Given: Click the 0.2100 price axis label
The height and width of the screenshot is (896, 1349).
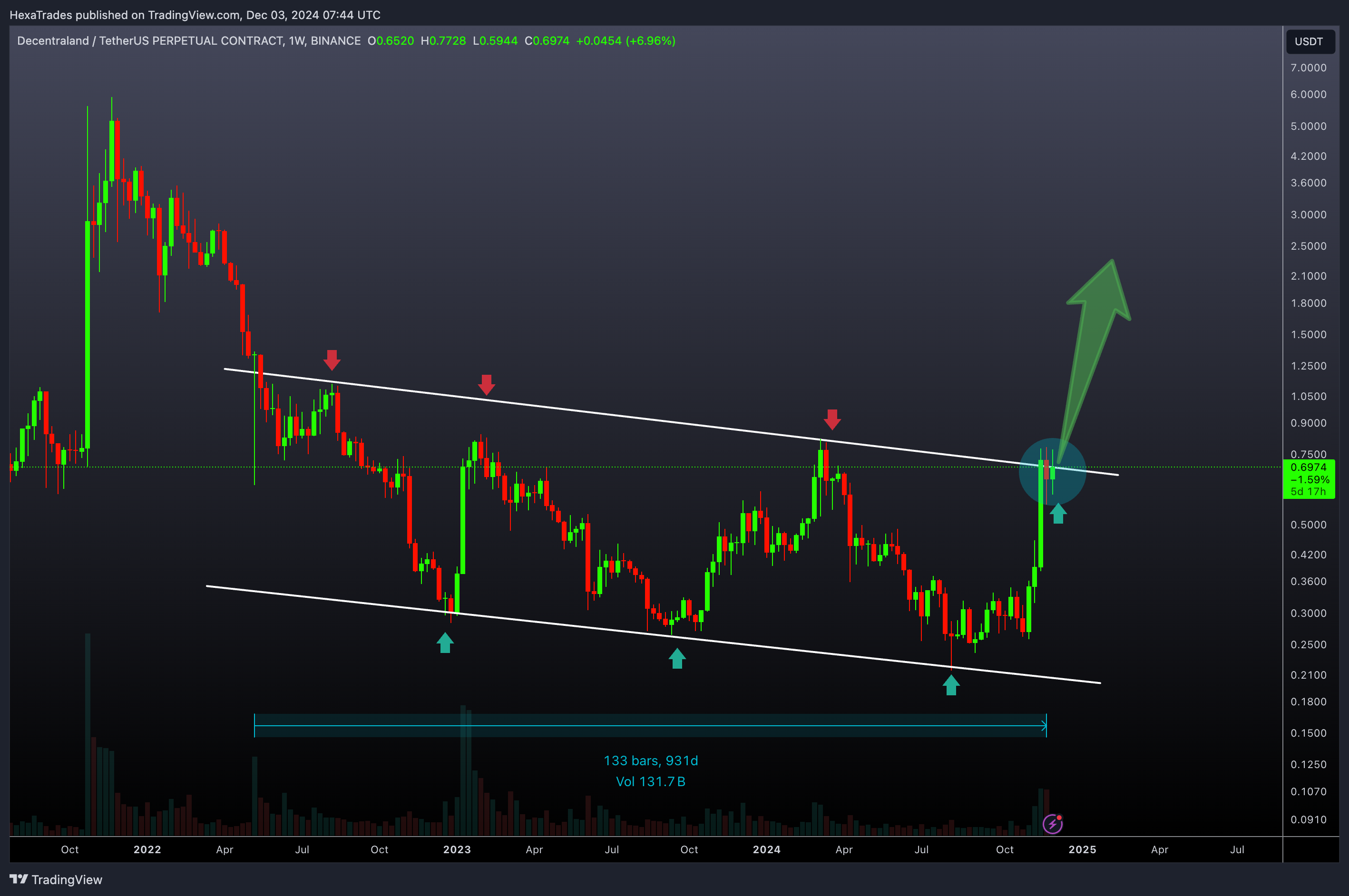Looking at the screenshot, I should click(x=1309, y=675).
